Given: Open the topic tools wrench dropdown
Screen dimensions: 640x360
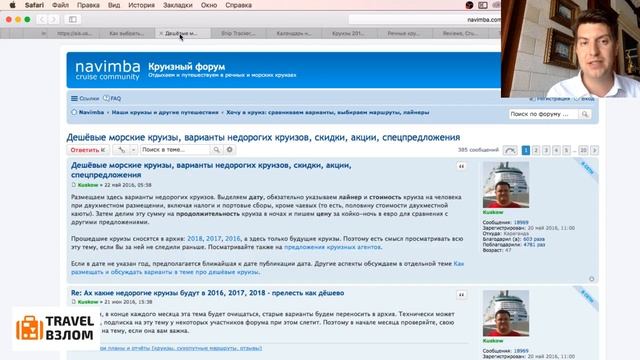Looking at the screenshot, I should coord(125,150).
